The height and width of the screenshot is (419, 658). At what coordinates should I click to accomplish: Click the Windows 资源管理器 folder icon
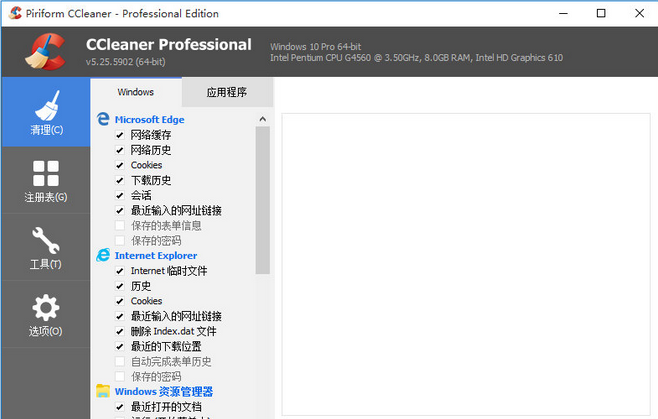click(103, 391)
